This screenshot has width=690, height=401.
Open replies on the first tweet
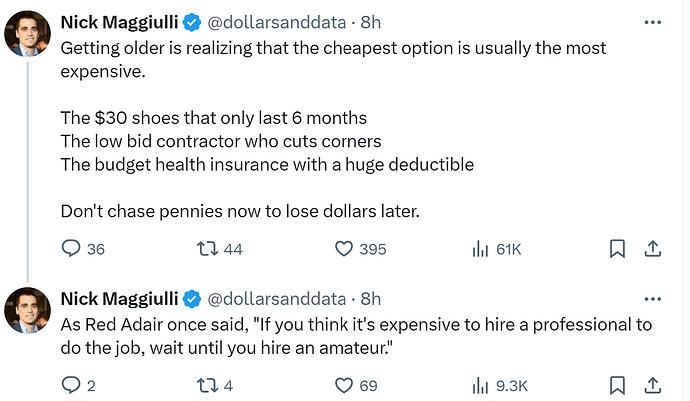83,249
